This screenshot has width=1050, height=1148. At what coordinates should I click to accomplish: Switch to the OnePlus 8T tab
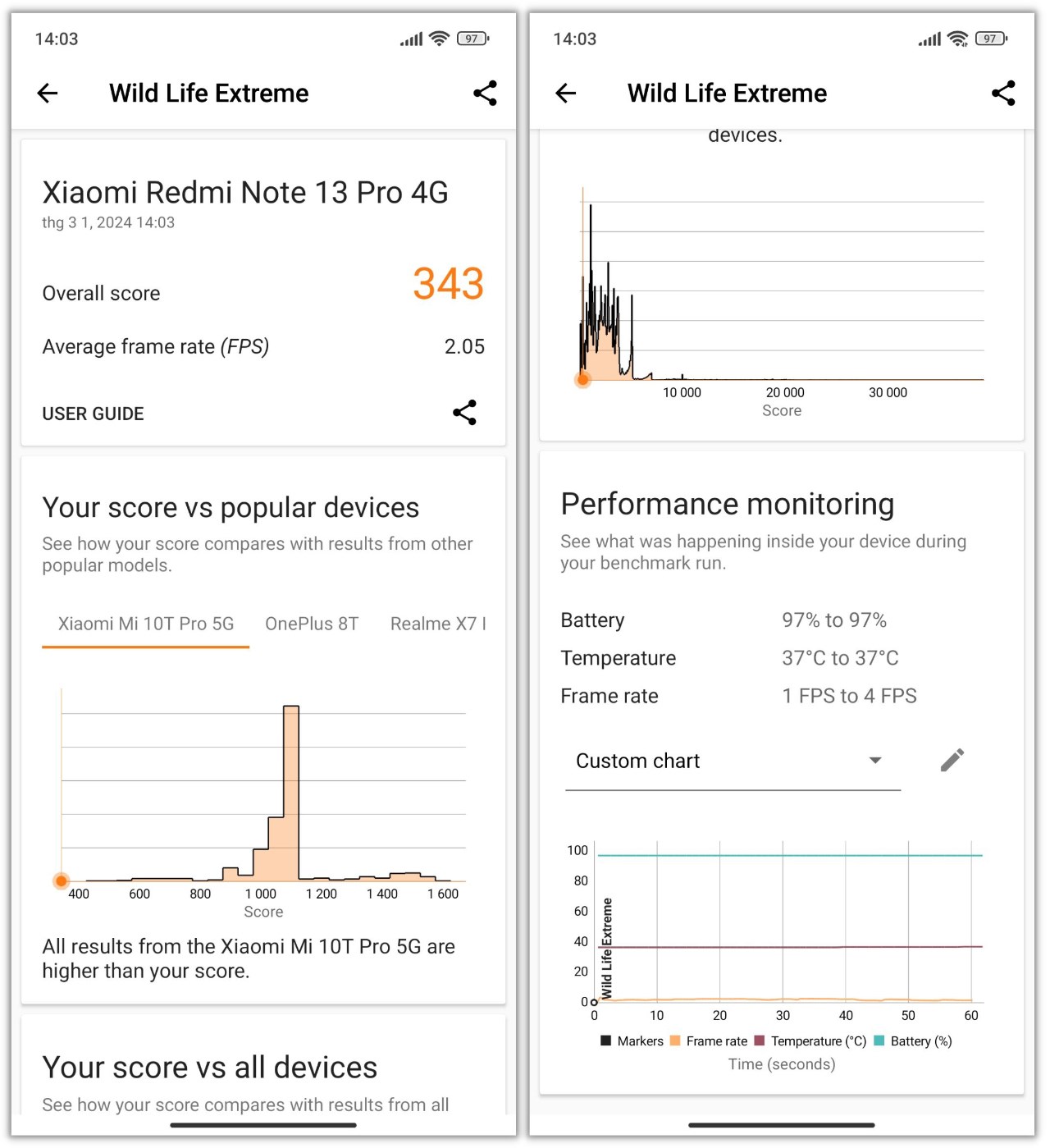click(x=312, y=624)
